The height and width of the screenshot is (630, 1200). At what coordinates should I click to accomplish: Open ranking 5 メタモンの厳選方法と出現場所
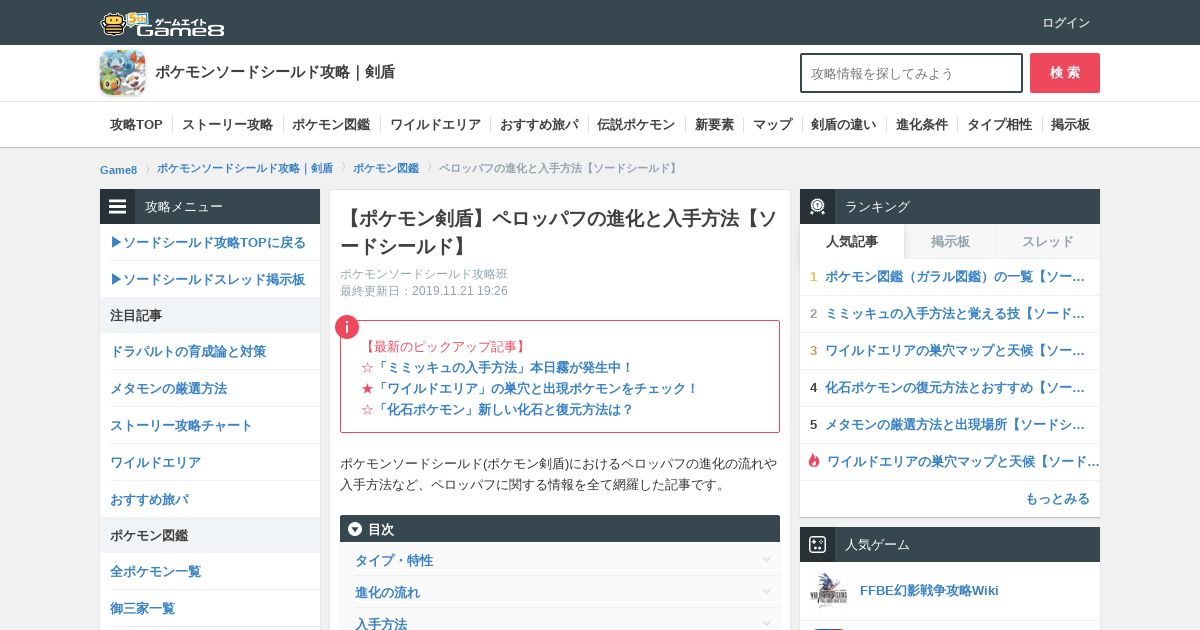(955, 424)
